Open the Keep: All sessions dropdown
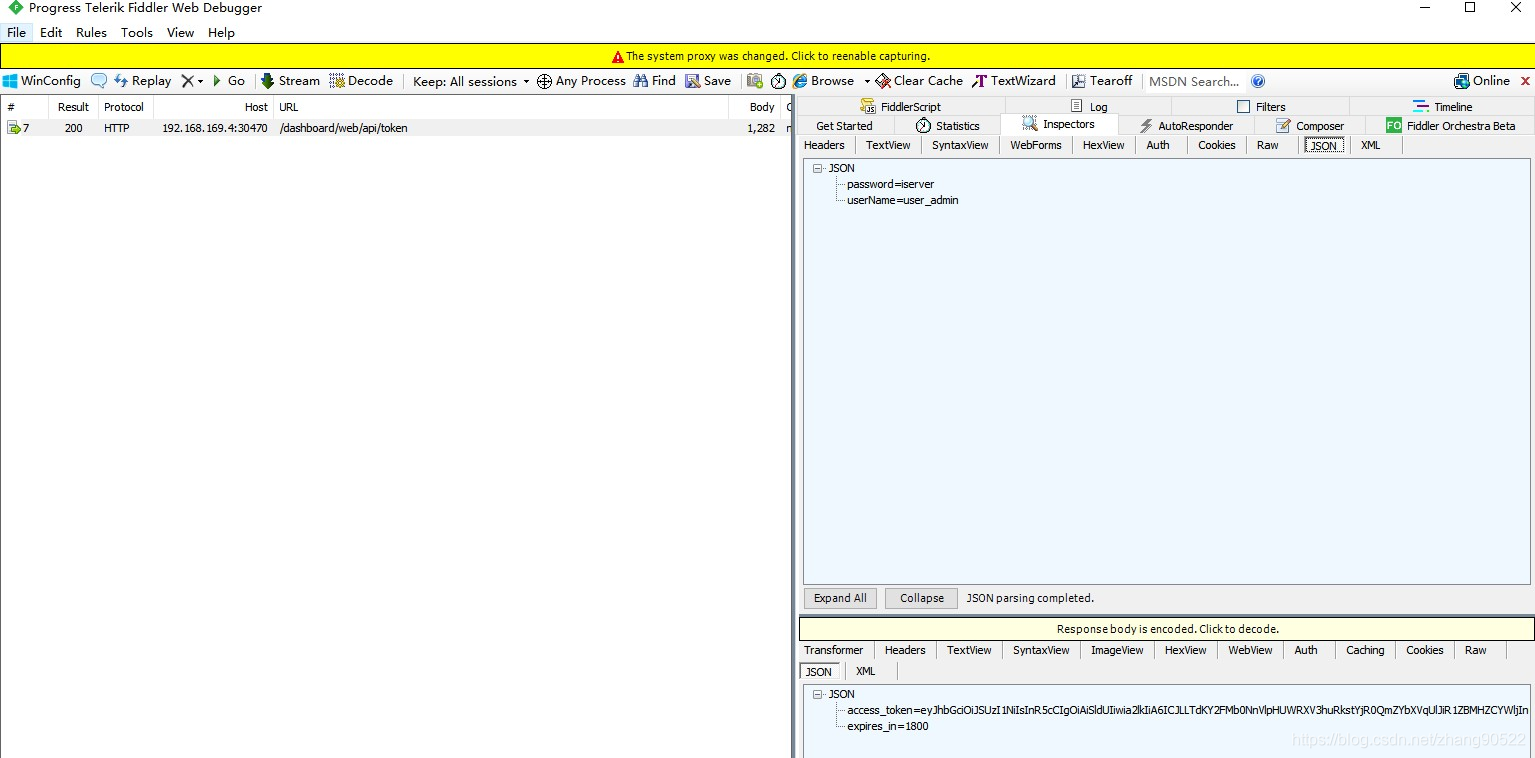 click(471, 81)
